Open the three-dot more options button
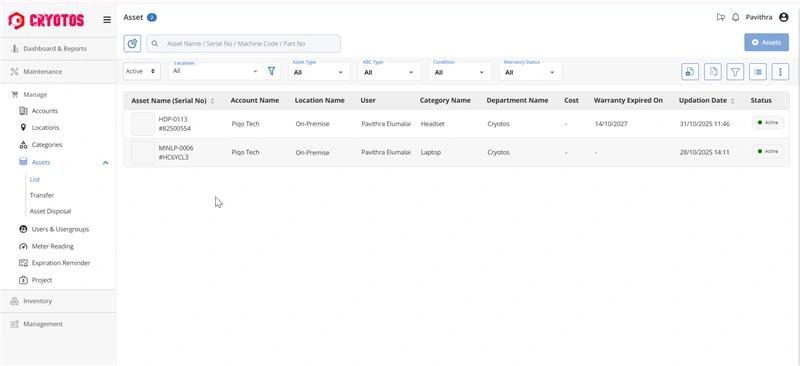Screen dimensions: 800x366 (x=780, y=72)
